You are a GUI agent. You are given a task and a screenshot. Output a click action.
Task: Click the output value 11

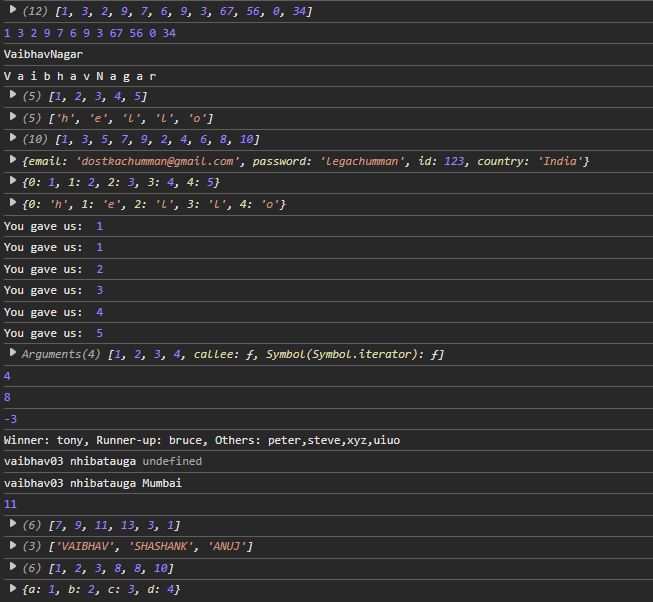(x=10, y=505)
